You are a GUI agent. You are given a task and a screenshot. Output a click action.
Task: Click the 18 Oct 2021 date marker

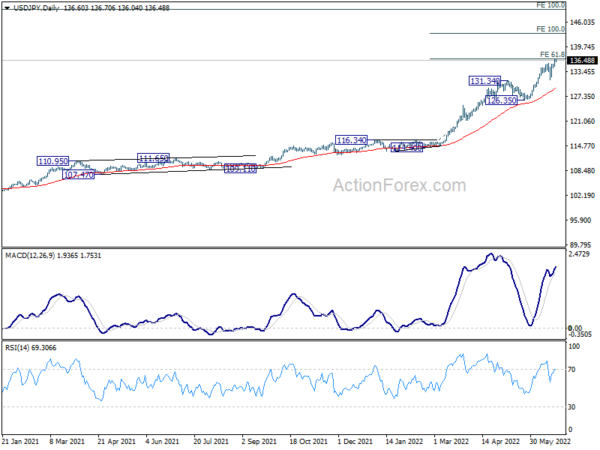click(x=308, y=441)
